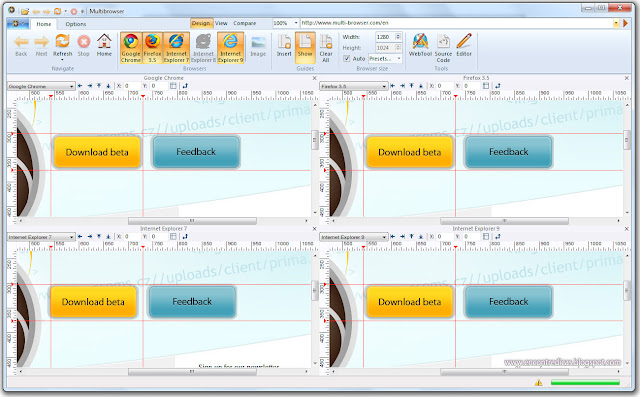Image resolution: width=640 pixels, height=397 pixels.
Task: Click the quick-access refresh icon in title bar
Action: (58, 11)
